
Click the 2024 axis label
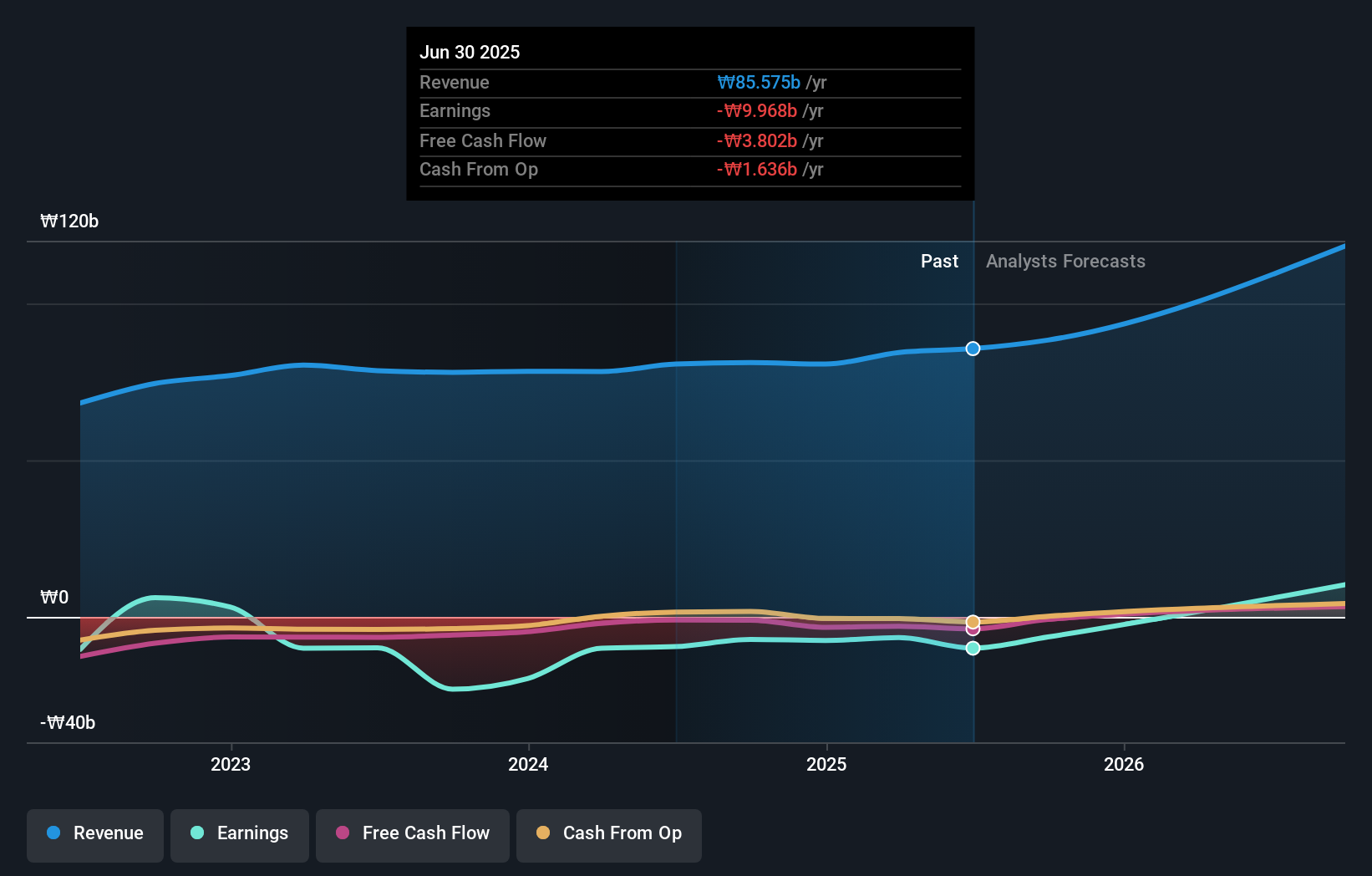pyautogui.click(x=528, y=764)
